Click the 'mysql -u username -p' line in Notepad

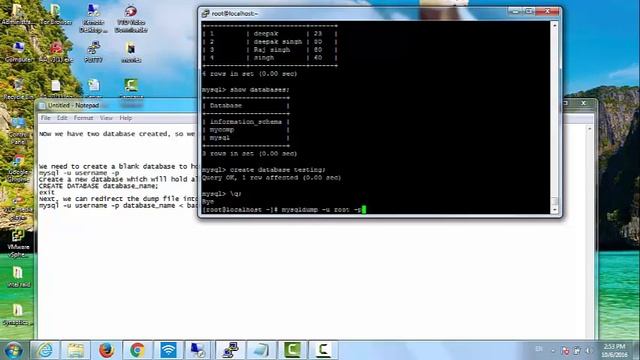point(79,173)
